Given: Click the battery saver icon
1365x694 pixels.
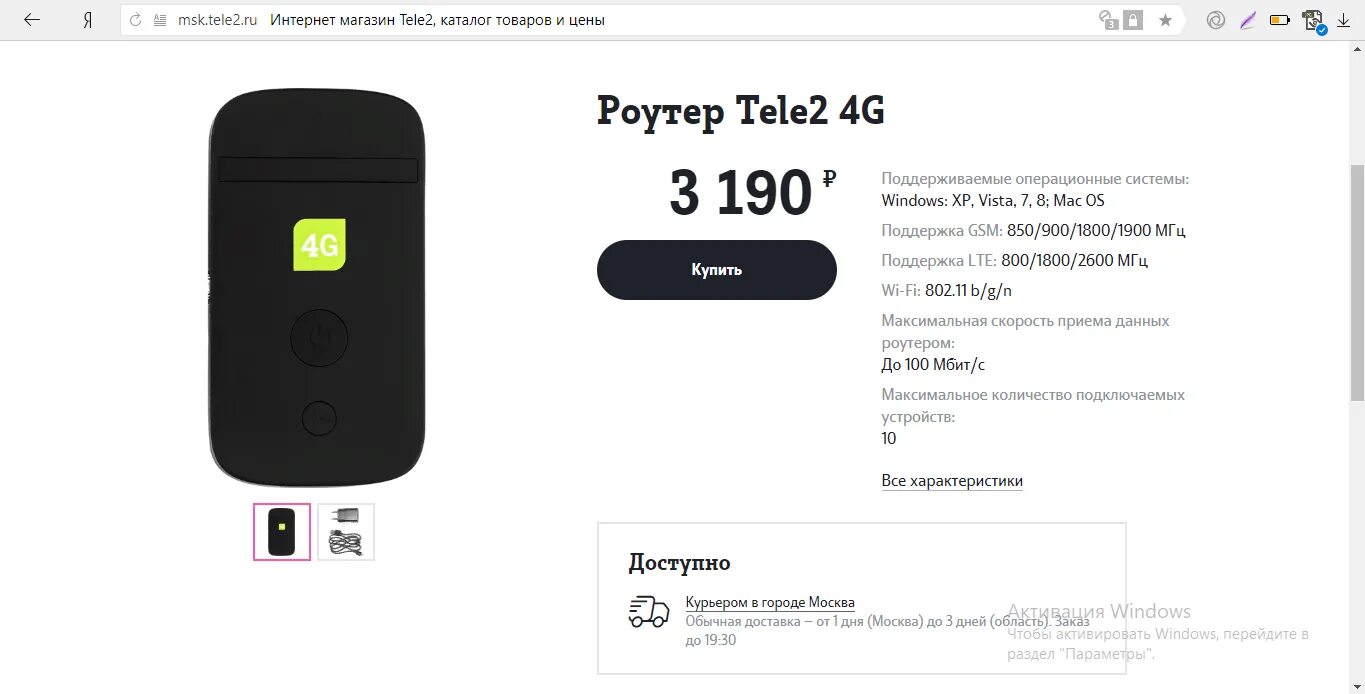Looking at the screenshot, I should (x=1279, y=20).
